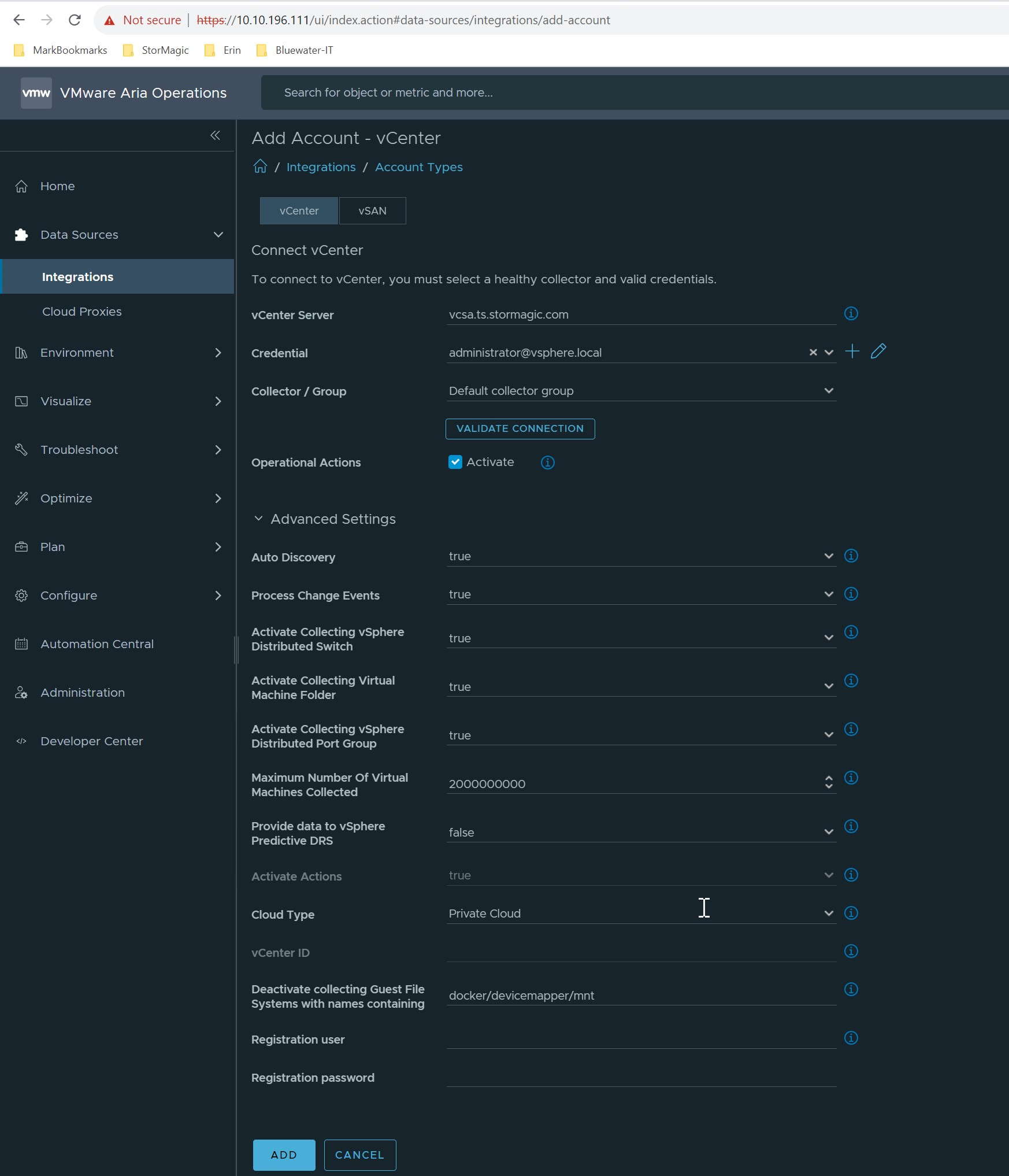The height and width of the screenshot is (1176, 1009).
Task: Show info for Registration user
Action: pos(851,1038)
